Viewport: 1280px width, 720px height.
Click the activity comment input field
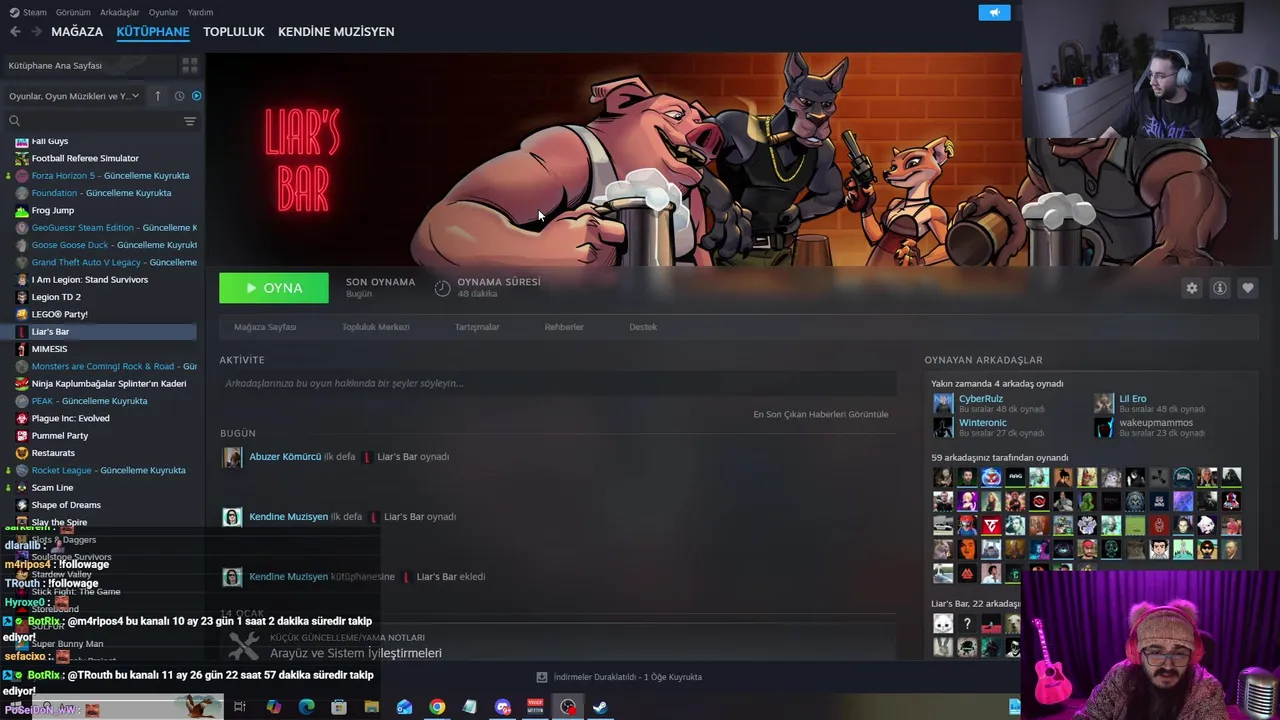coord(558,383)
